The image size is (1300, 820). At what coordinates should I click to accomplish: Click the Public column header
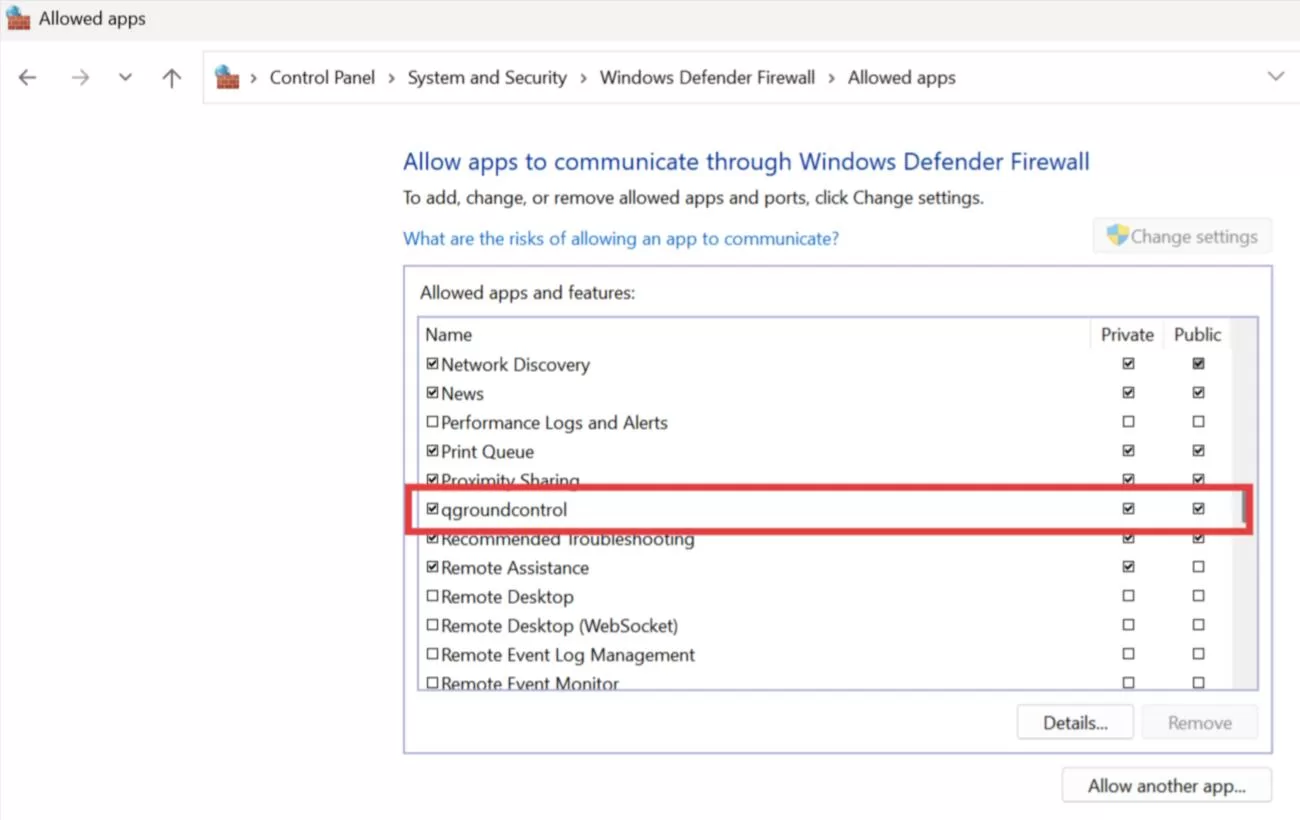click(1197, 335)
